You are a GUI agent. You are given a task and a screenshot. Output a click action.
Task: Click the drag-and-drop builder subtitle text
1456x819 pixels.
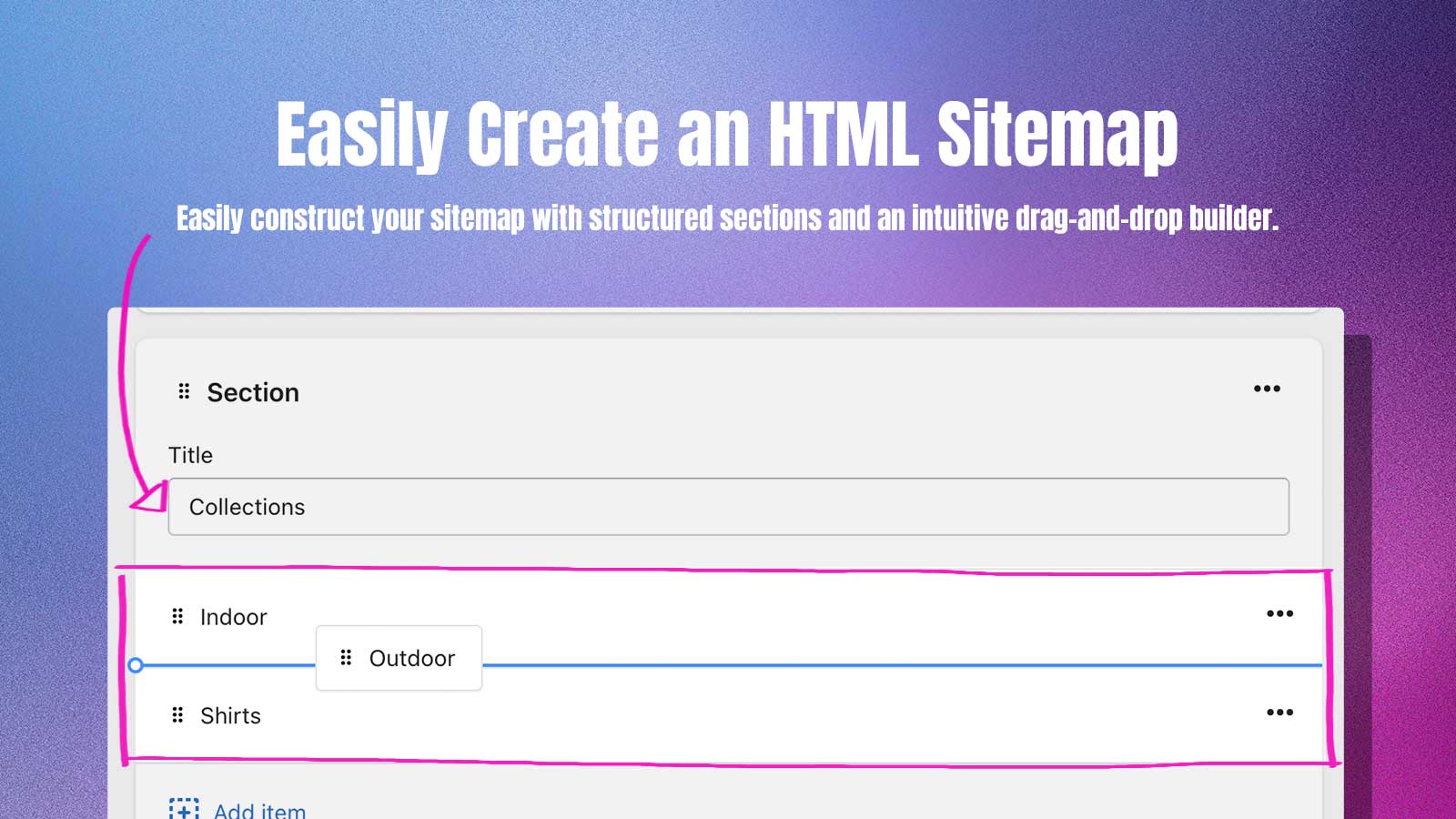727,218
